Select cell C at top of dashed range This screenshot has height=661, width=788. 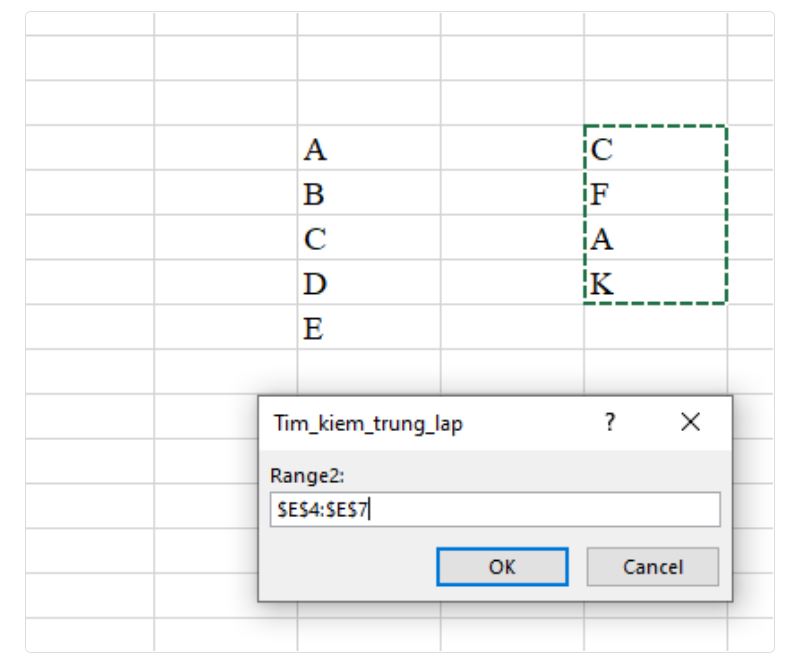coord(655,149)
